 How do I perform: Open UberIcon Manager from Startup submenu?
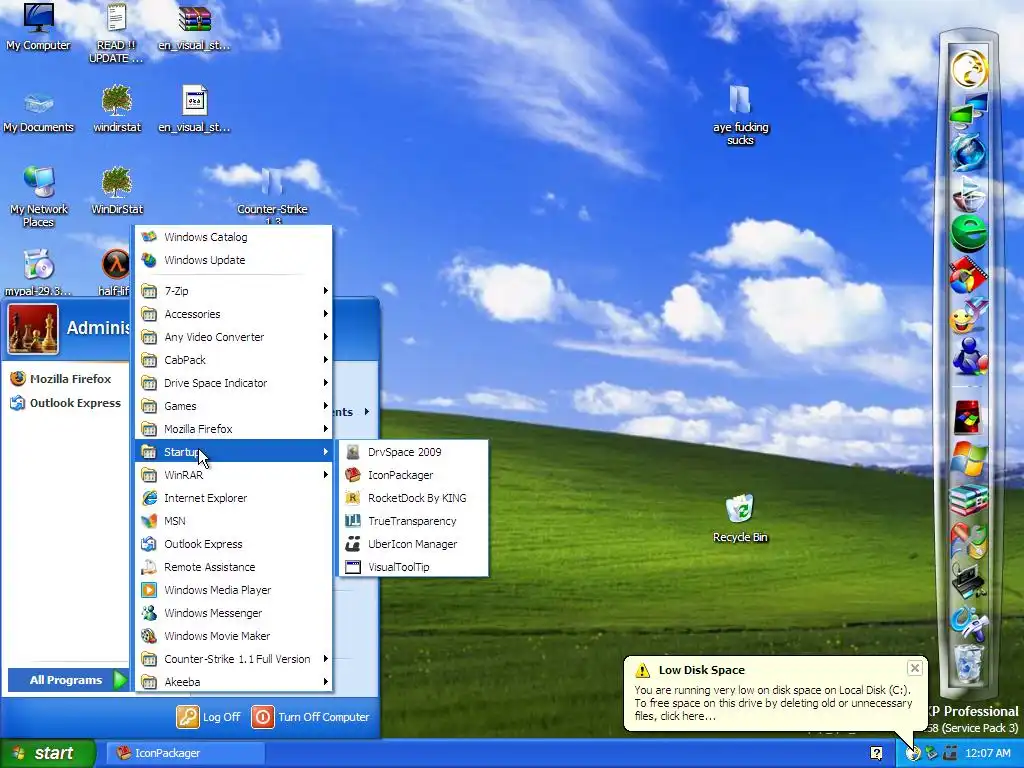click(x=413, y=544)
